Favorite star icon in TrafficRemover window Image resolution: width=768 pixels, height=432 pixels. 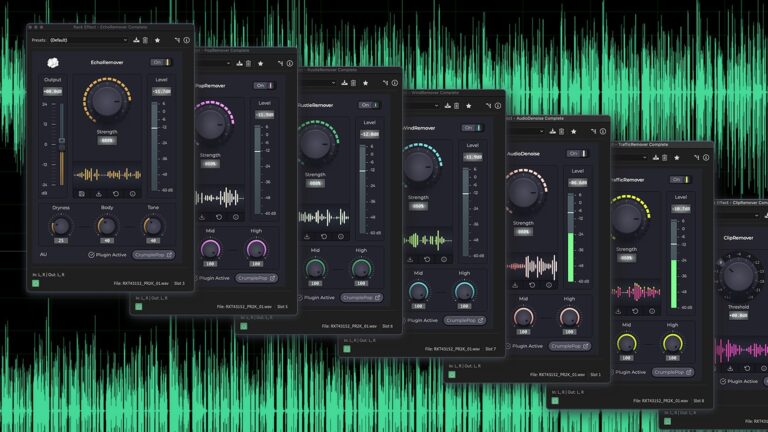click(677, 158)
